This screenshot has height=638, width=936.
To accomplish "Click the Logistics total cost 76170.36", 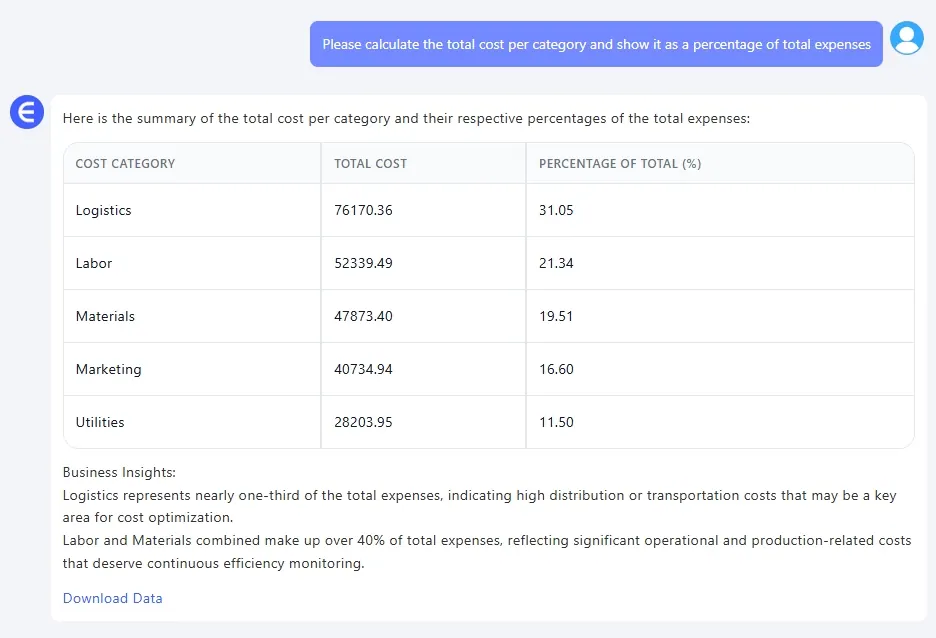I will pos(363,210).
